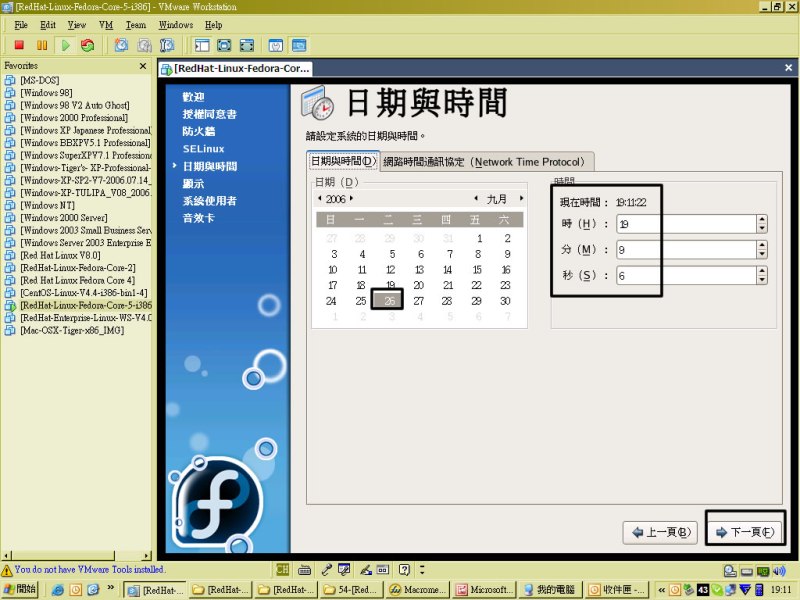Viewport: 800px width, 600px height.
Task: Go to next month arrow after 九月
Action: coord(521,198)
